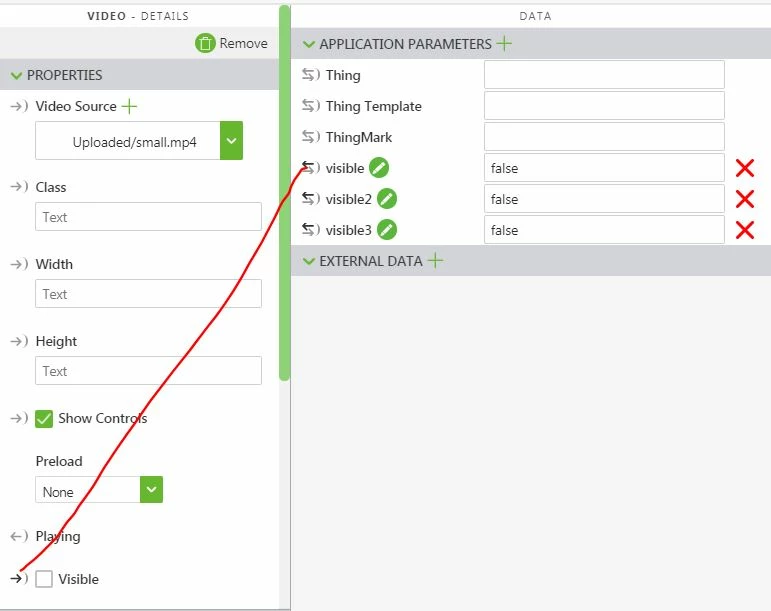Click the binding arrow next to Class
Screen dimensions: 771x611
click(x=19, y=187)
